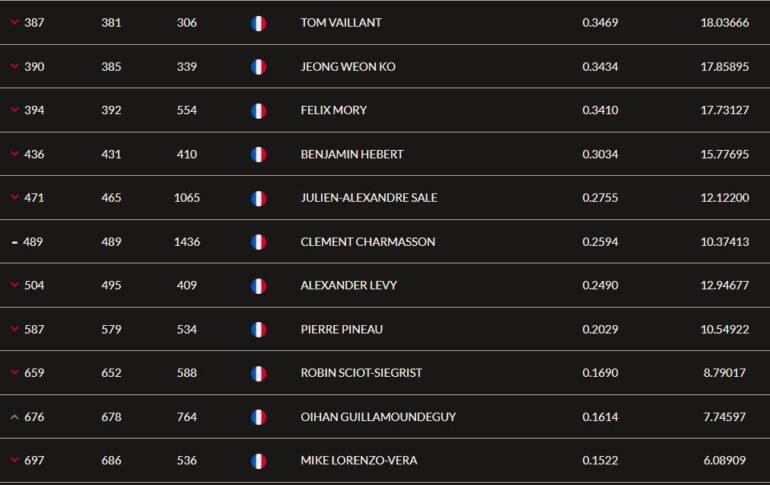Image resolution: width=770 pixels, height=485 pixels.
Task: Open Robin Sciot-Siegrist's profile
Action: (x=361, y=373)
